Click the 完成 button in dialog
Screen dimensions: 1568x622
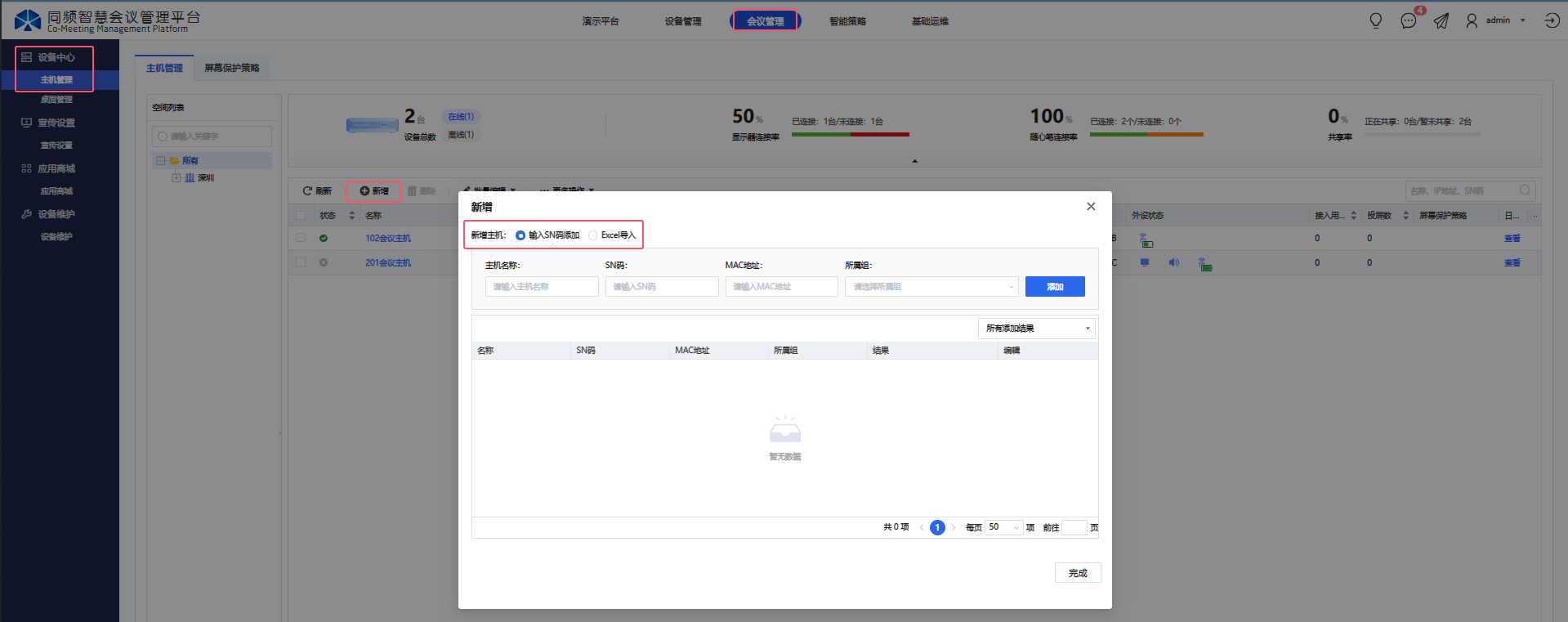1078,573
